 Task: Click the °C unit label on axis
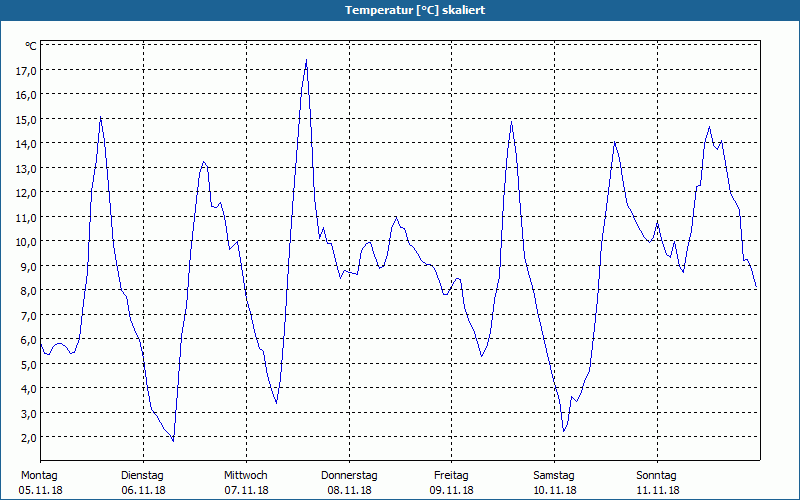31,46
